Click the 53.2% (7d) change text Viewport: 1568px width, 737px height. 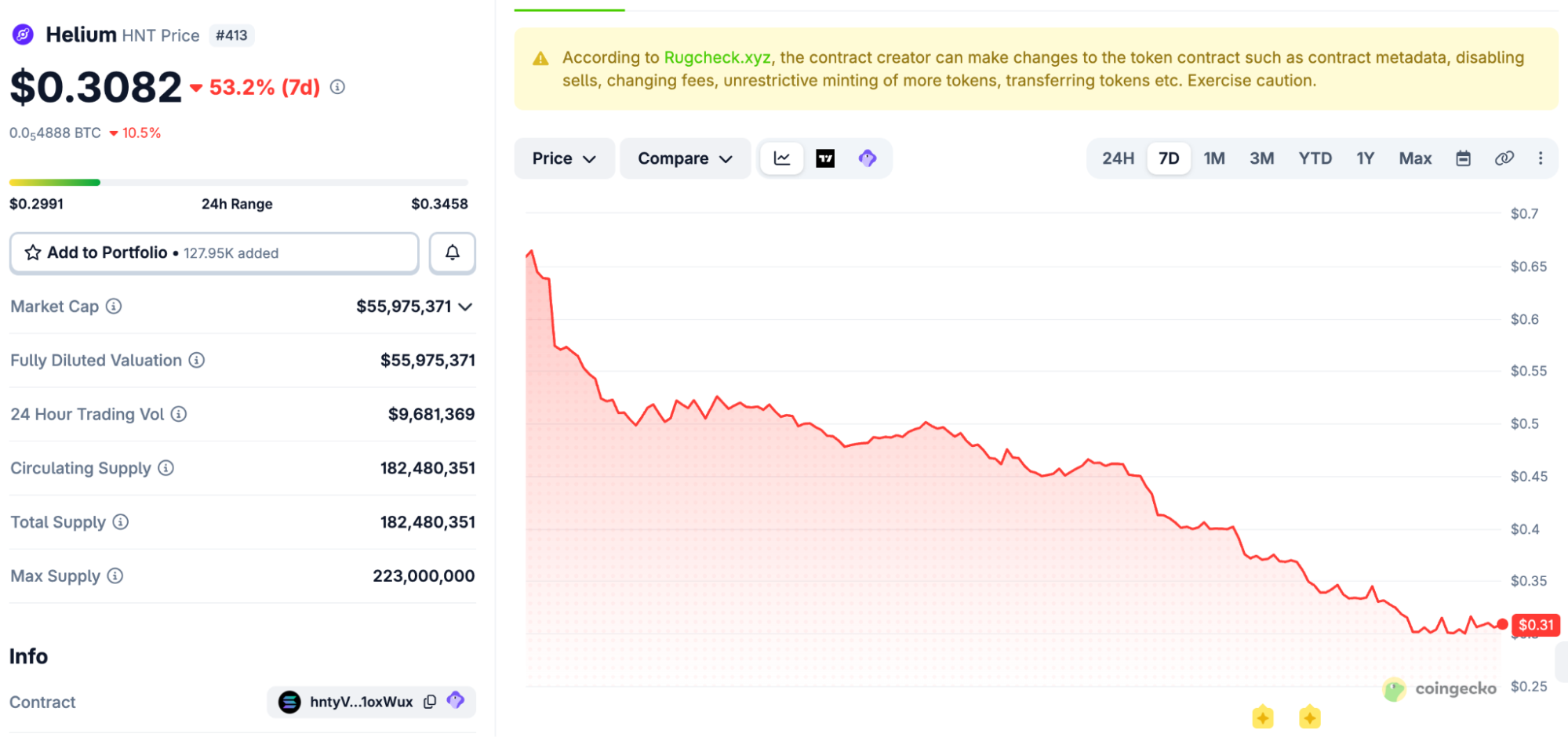(265, 87)
